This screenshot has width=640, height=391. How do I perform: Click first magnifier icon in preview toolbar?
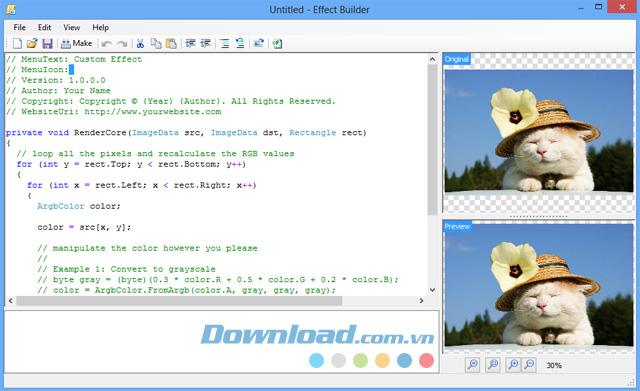[473, 364]
